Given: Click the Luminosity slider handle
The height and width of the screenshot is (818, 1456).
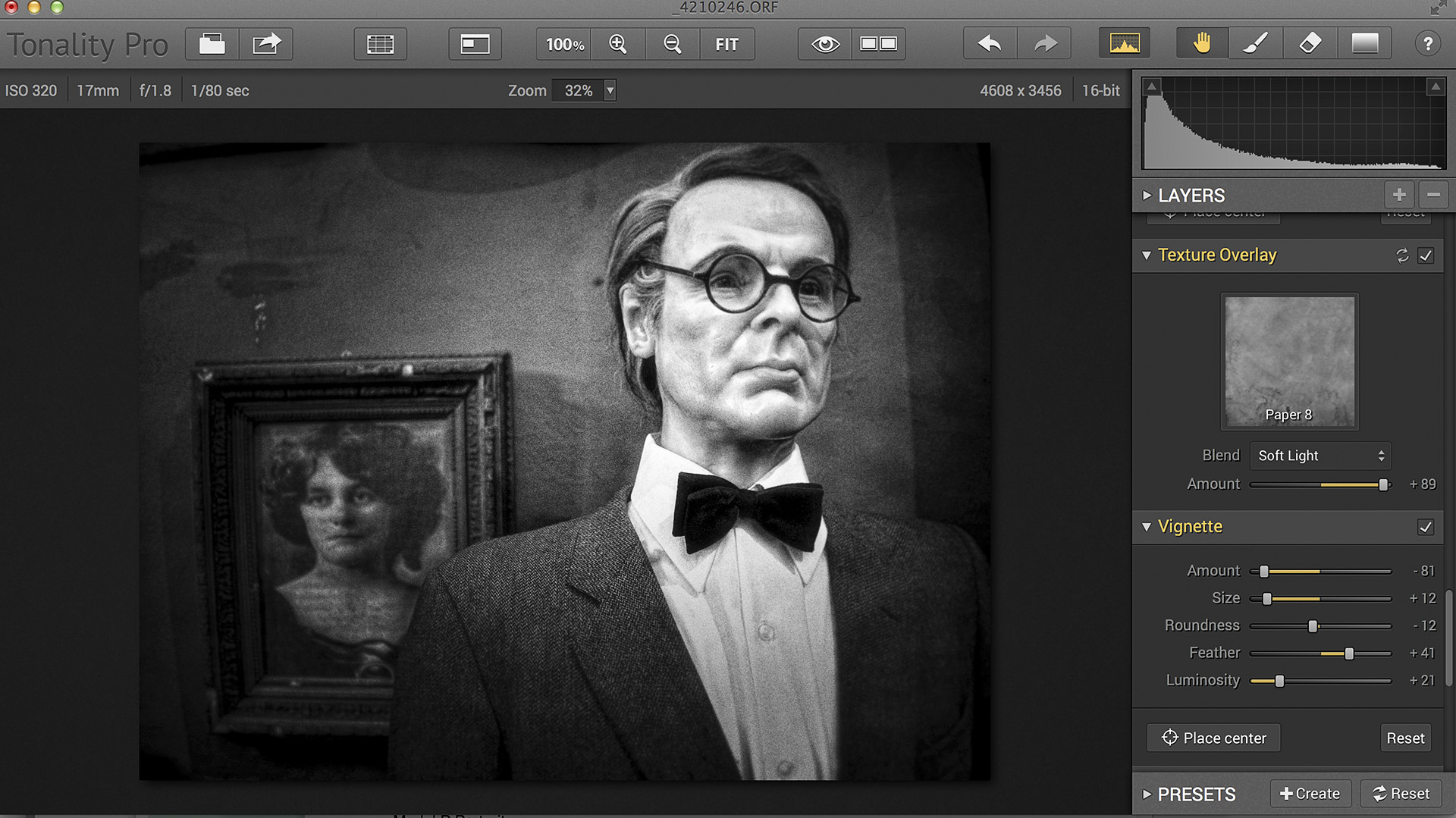Looking at the screenshot, I should pyautogui.click(x=1279, y=681).
